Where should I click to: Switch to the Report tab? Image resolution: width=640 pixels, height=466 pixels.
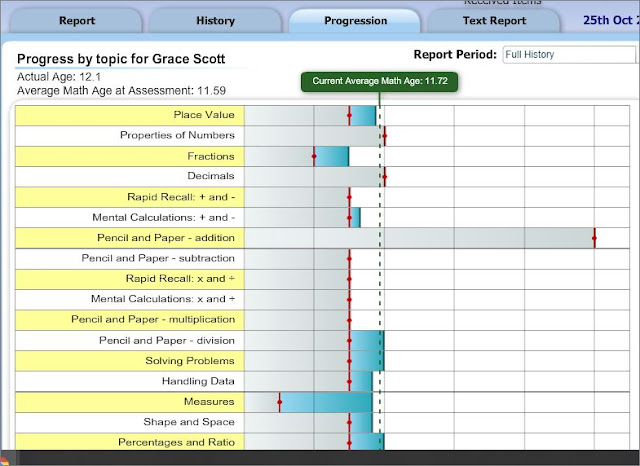76,21
